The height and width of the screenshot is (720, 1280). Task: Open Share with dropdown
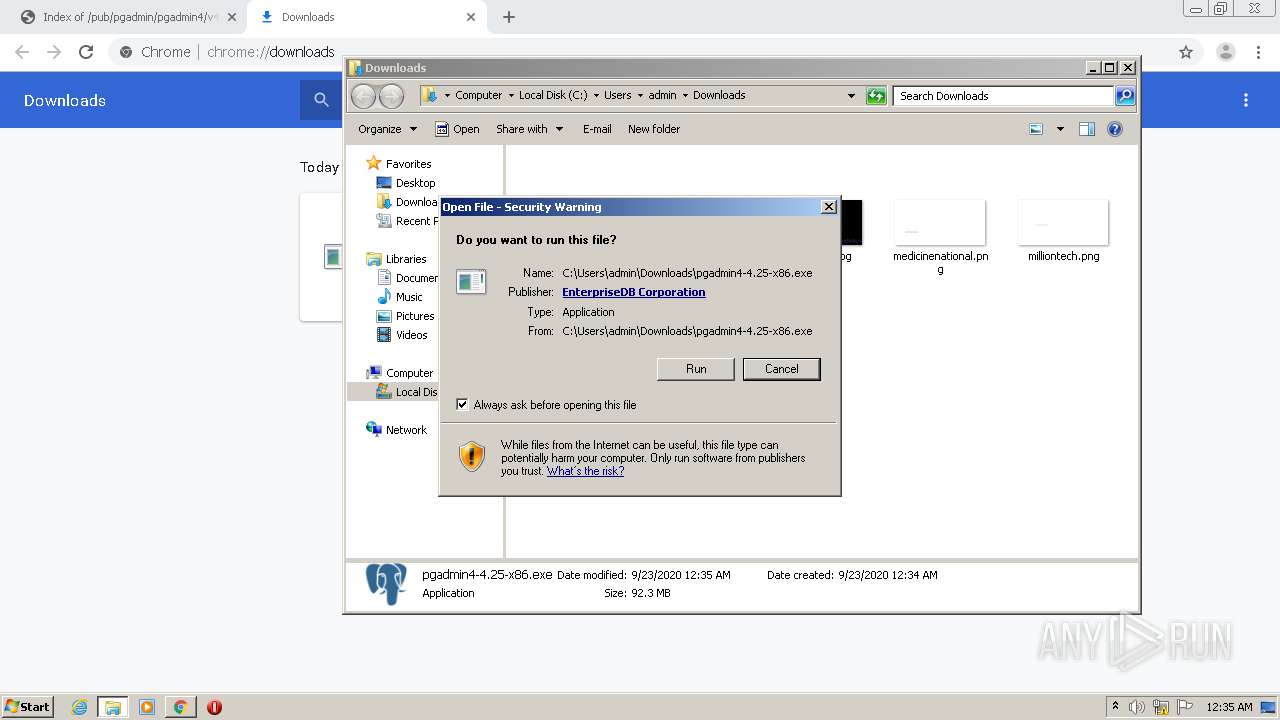(x=530, y=129)
